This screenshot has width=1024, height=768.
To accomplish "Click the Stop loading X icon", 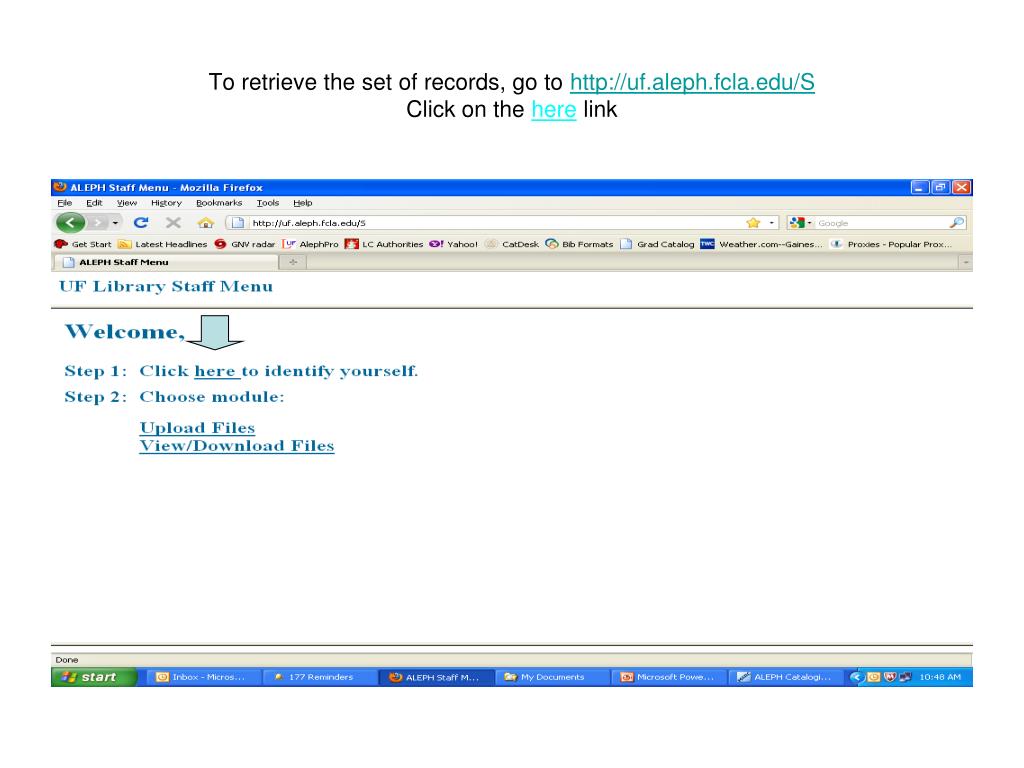I will tap(173, 223).
